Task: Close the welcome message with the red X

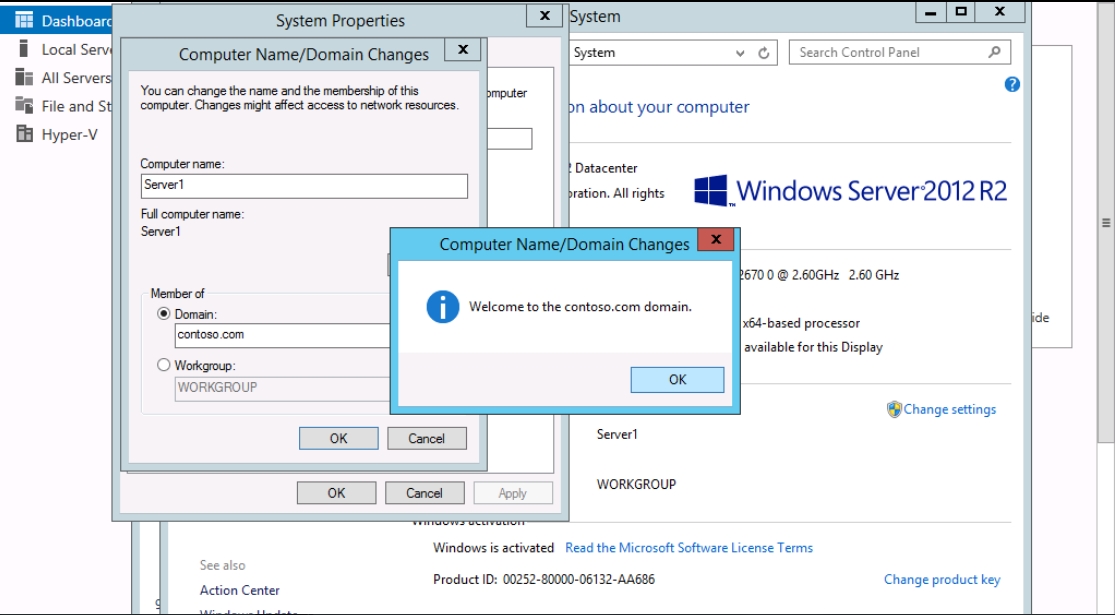Action: [x=716, y=240]
